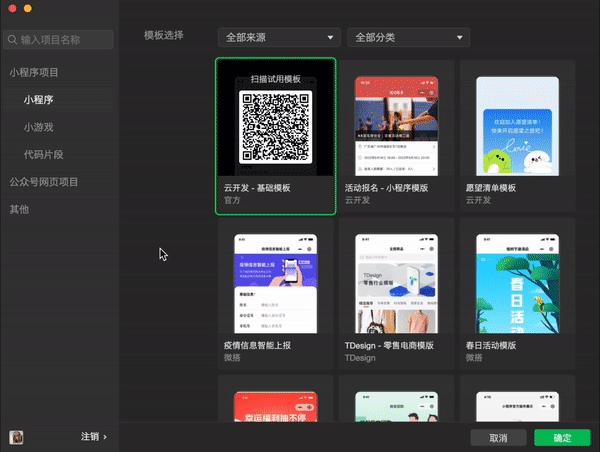Click the 取消 cancel button
600x452 pixels.
coord(498,438)
